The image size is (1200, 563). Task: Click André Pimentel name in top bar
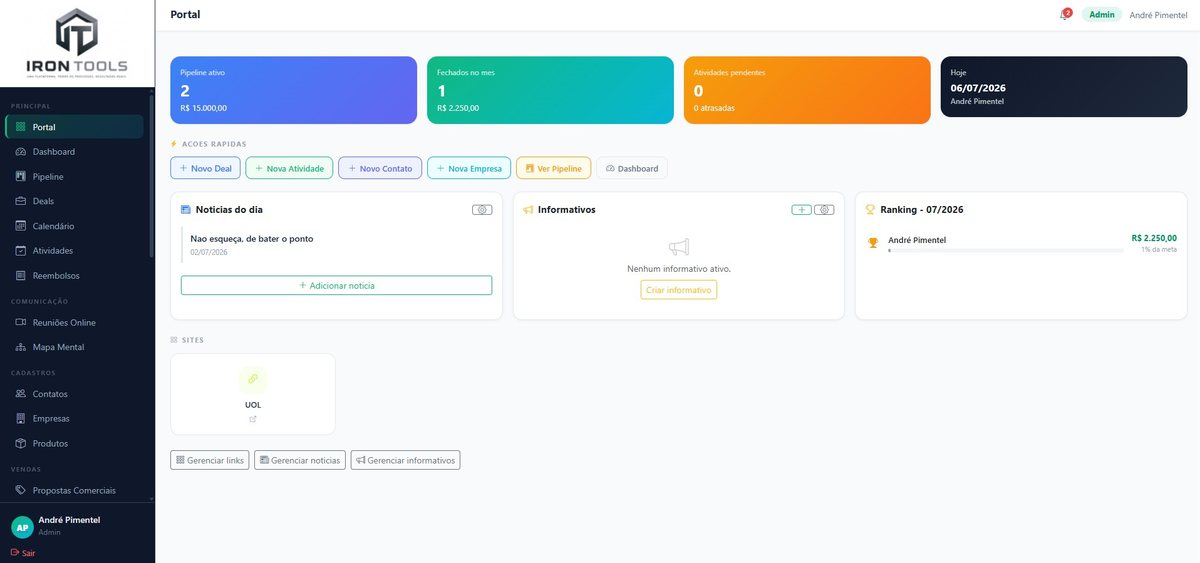(x=1158, y=15)
